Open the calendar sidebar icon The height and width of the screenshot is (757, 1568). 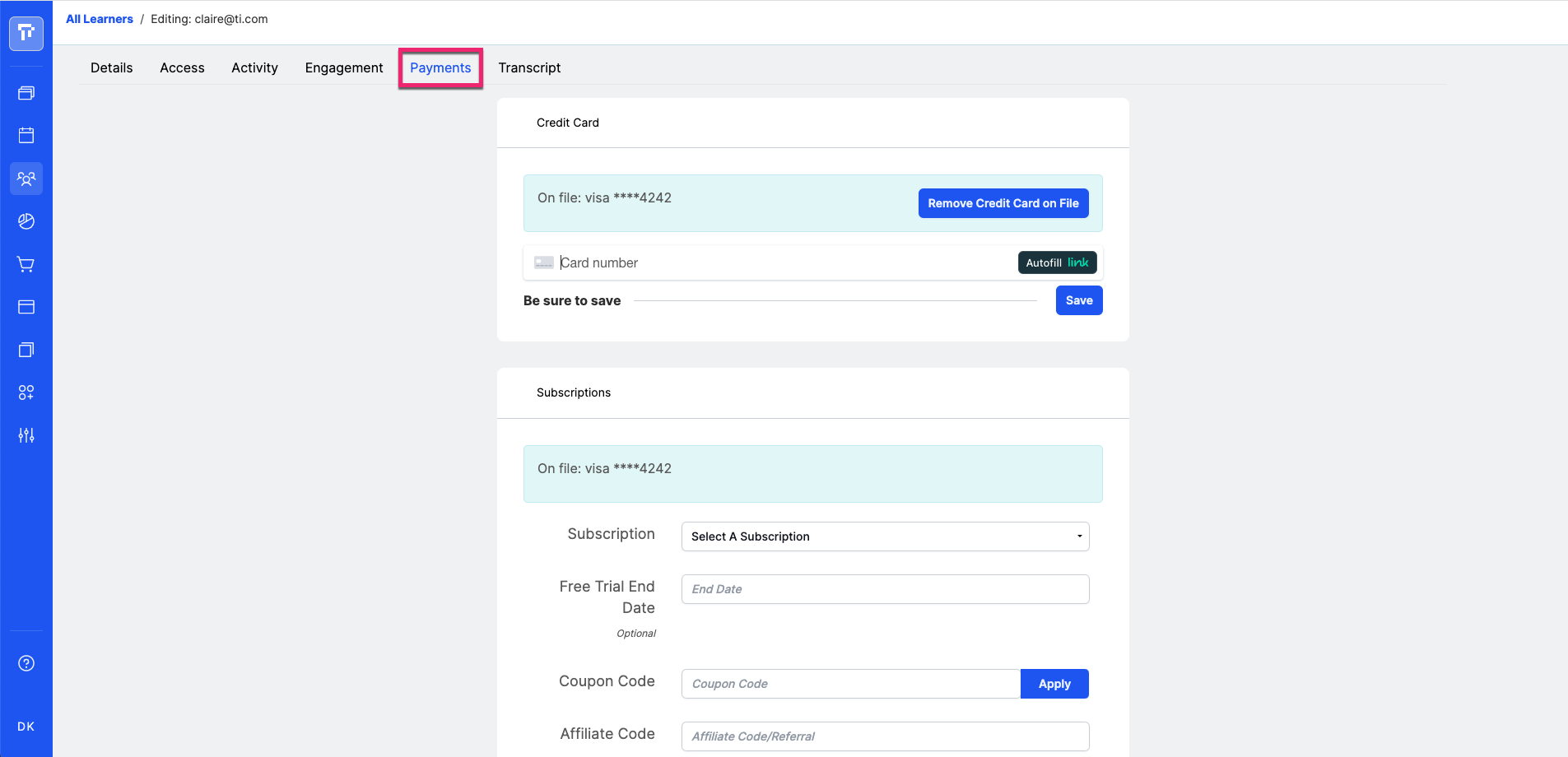click(x=26, y=135)
